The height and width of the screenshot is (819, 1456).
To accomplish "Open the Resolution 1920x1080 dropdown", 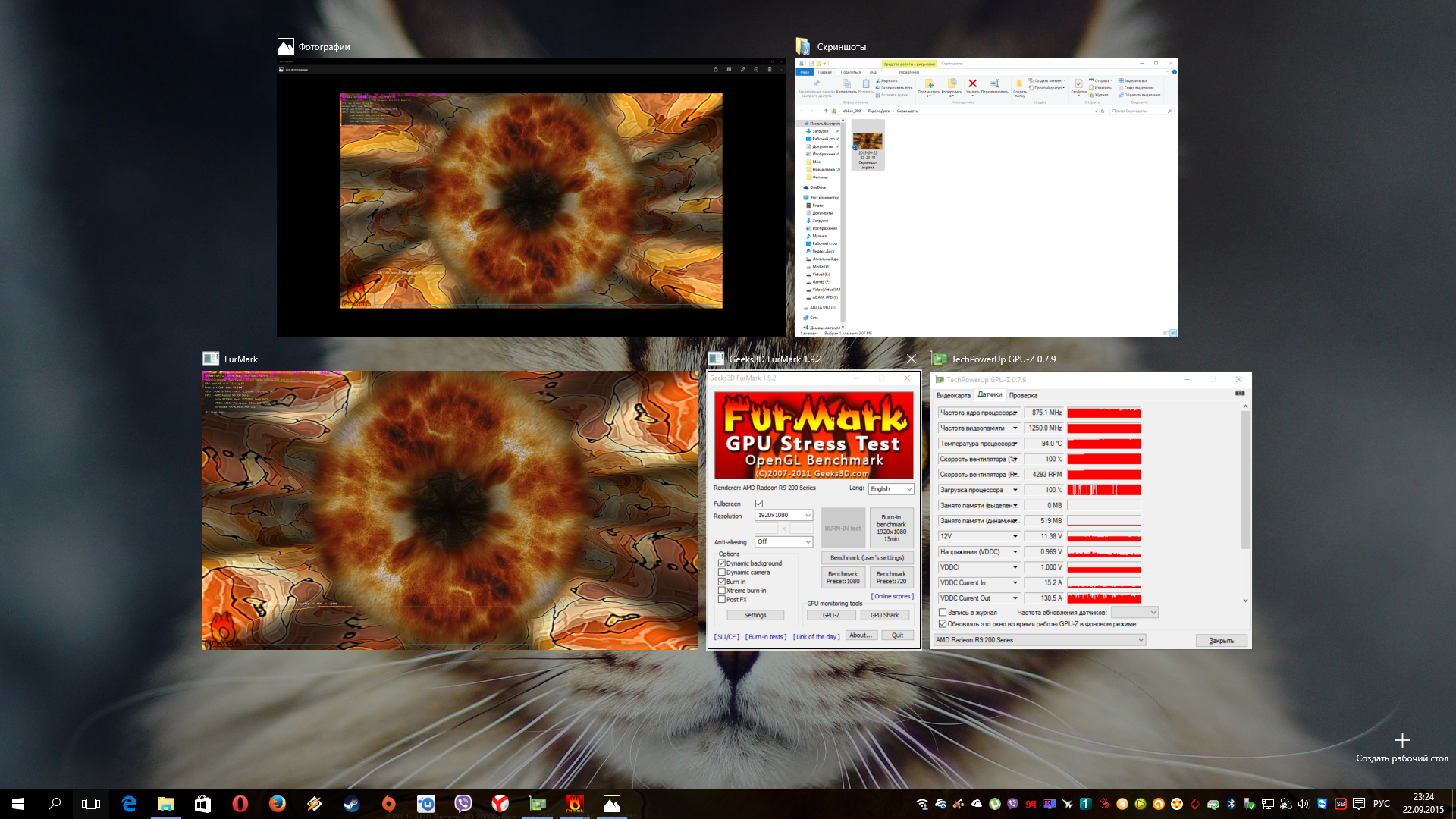I will 783,516.
